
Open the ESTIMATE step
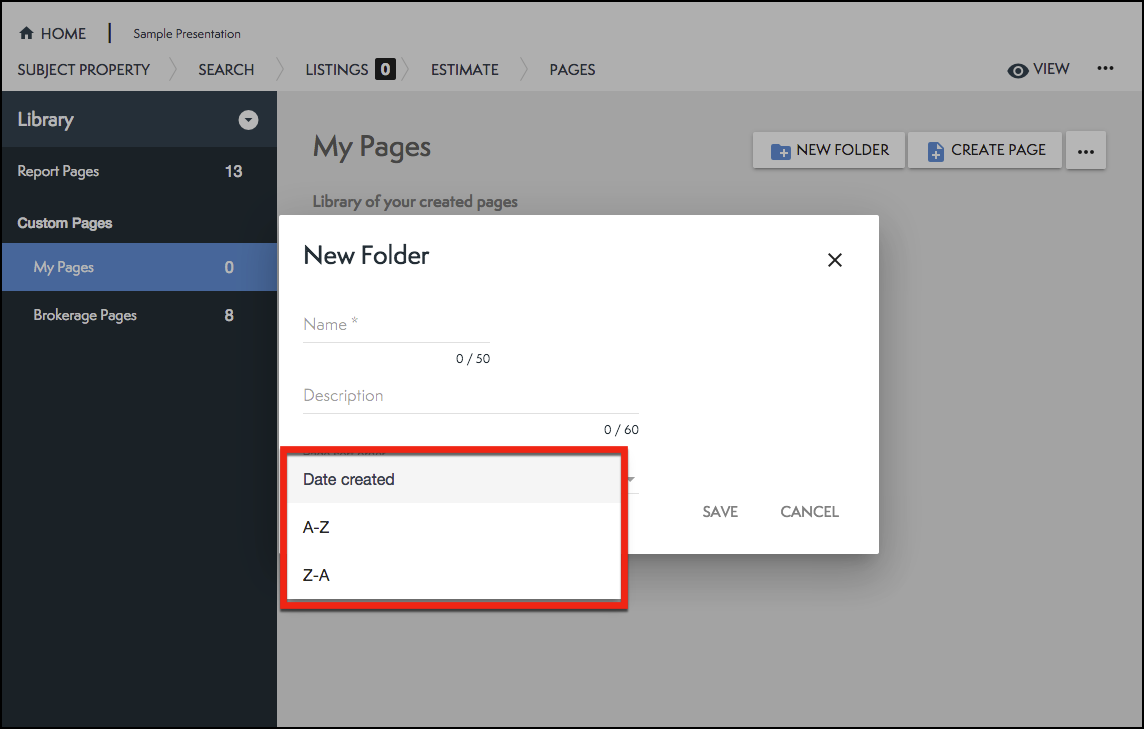click(464, 70)
